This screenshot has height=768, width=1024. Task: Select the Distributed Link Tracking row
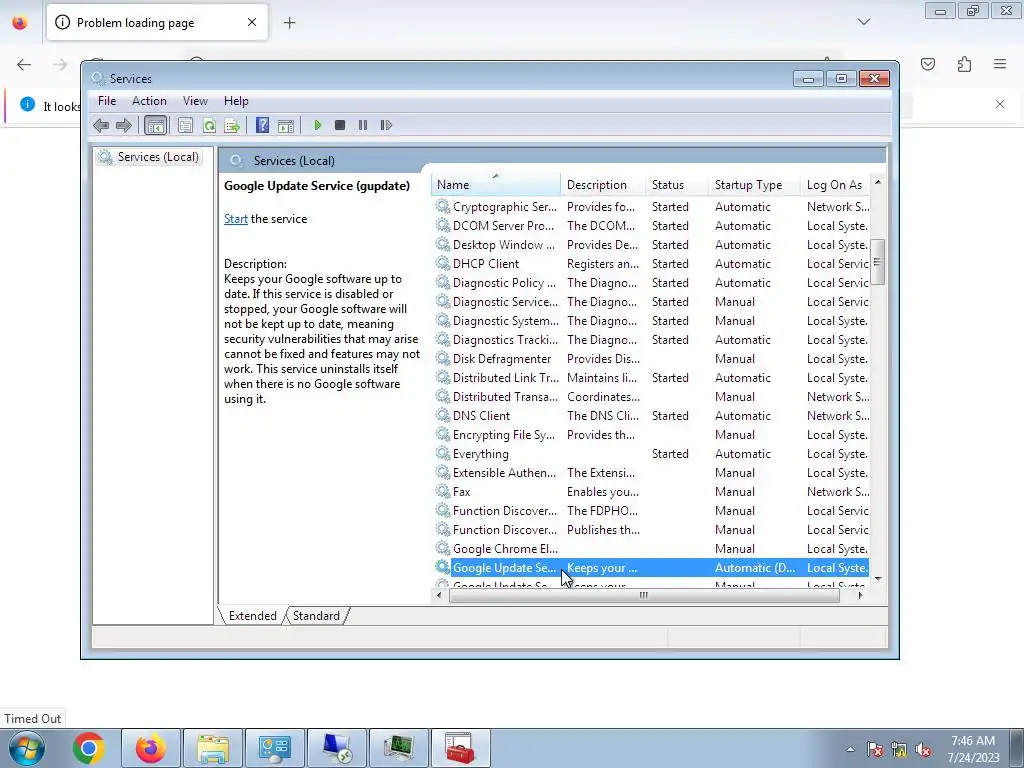tap(650, 377)
